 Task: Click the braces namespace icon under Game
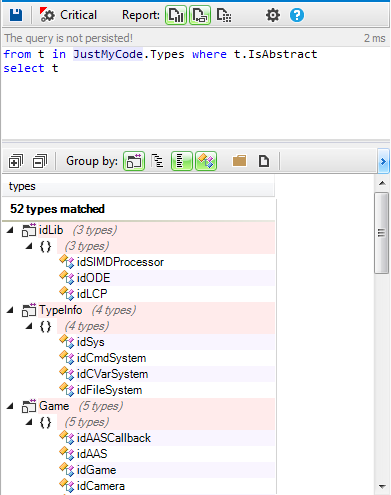pyautogui.click(x=45, y=422)
